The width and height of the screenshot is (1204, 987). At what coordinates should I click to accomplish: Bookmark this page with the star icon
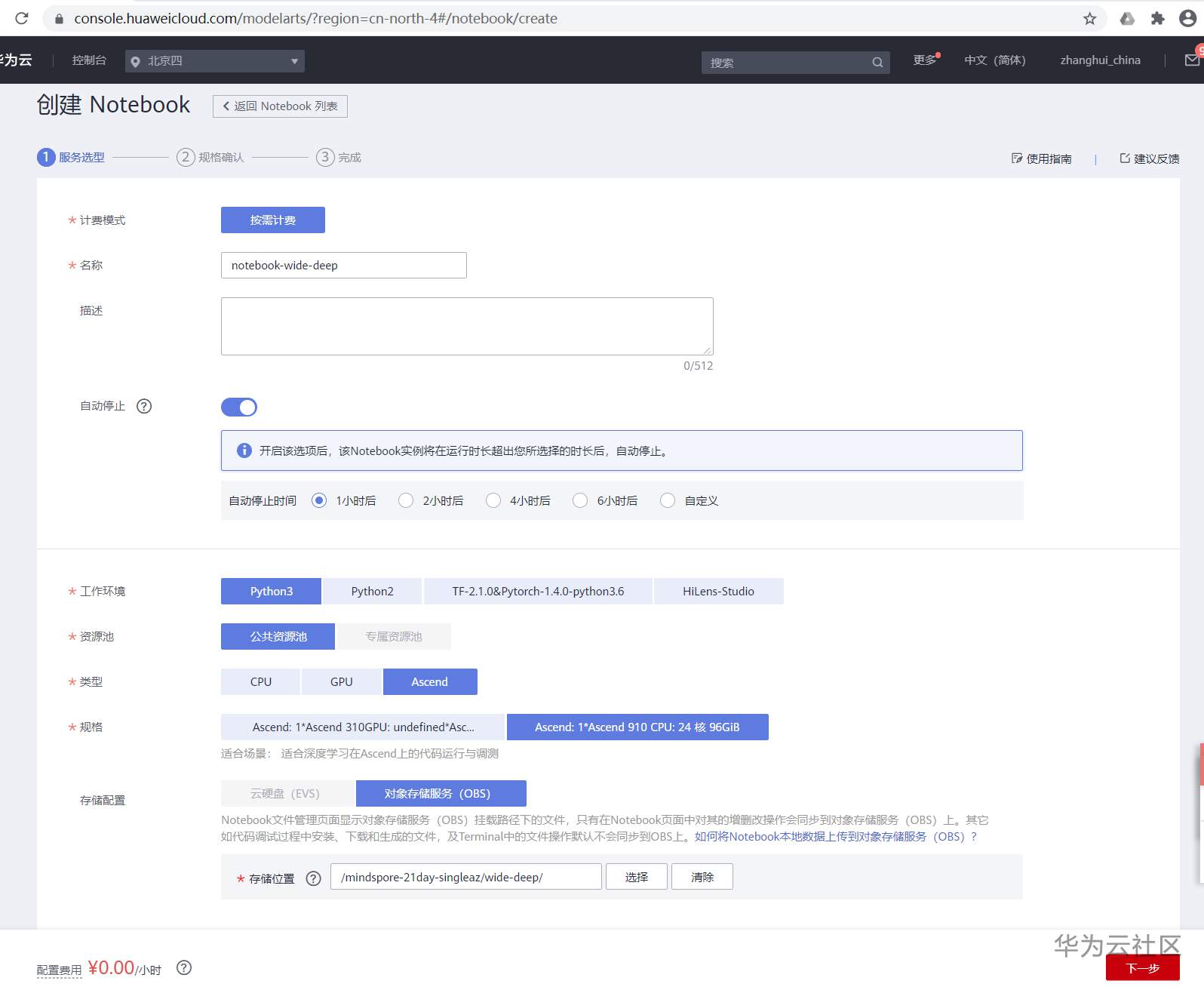(1089, 18)
